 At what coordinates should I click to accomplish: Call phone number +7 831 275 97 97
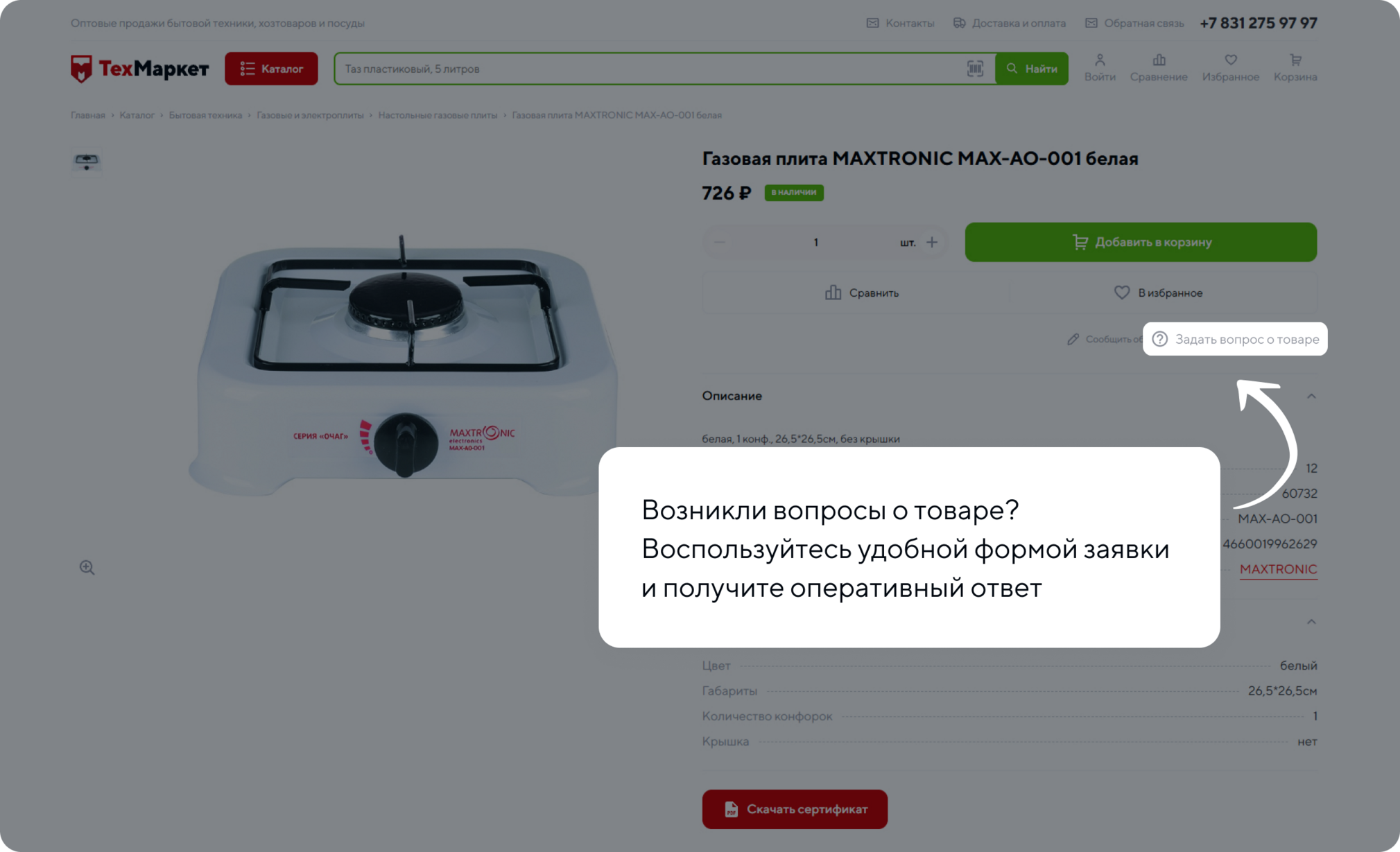[x=1258, y=23]
